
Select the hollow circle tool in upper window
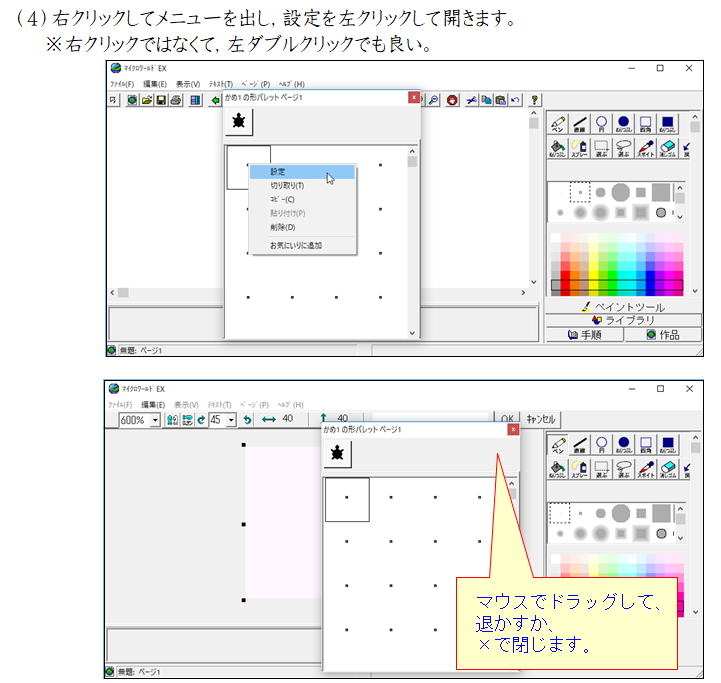(601, 123)
